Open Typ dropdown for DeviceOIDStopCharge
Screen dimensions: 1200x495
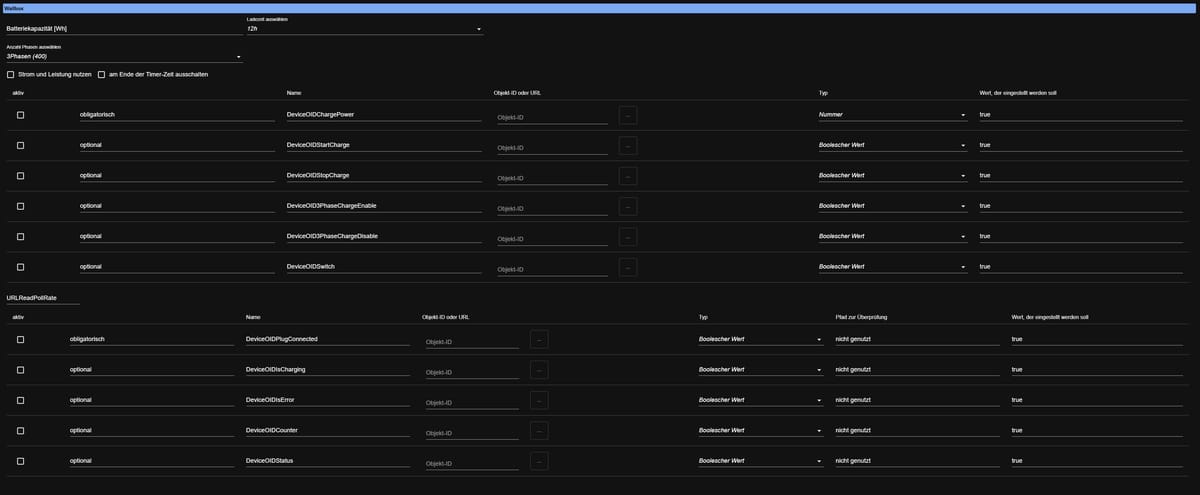click(892, 176)
